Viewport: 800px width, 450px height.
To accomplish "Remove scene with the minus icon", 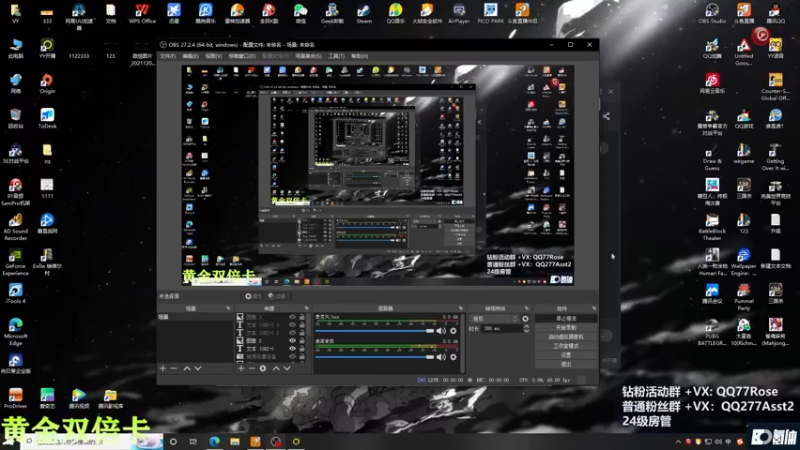I will coord(173,368).
